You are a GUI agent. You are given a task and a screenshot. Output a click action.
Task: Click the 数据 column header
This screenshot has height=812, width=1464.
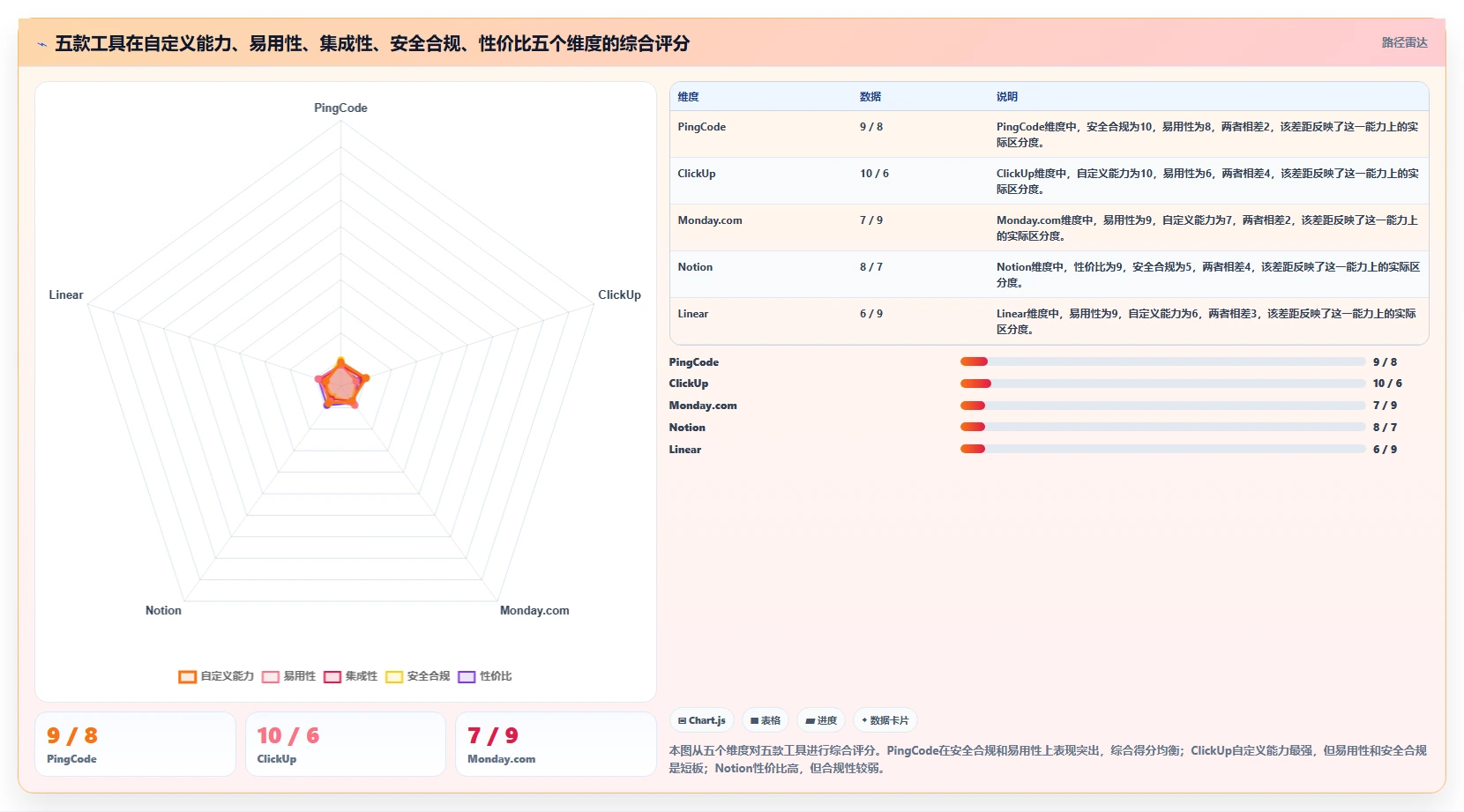coord(870,97)
